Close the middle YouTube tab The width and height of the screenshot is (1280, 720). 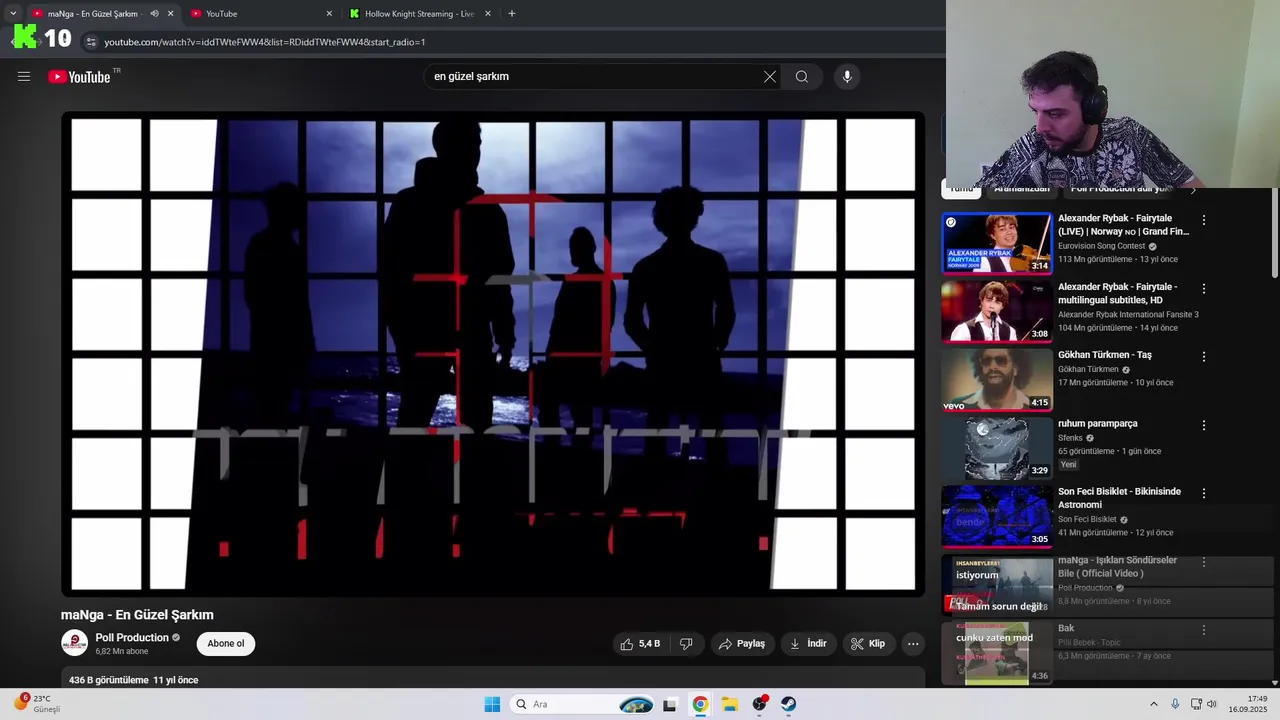click(x=329, y=14)
